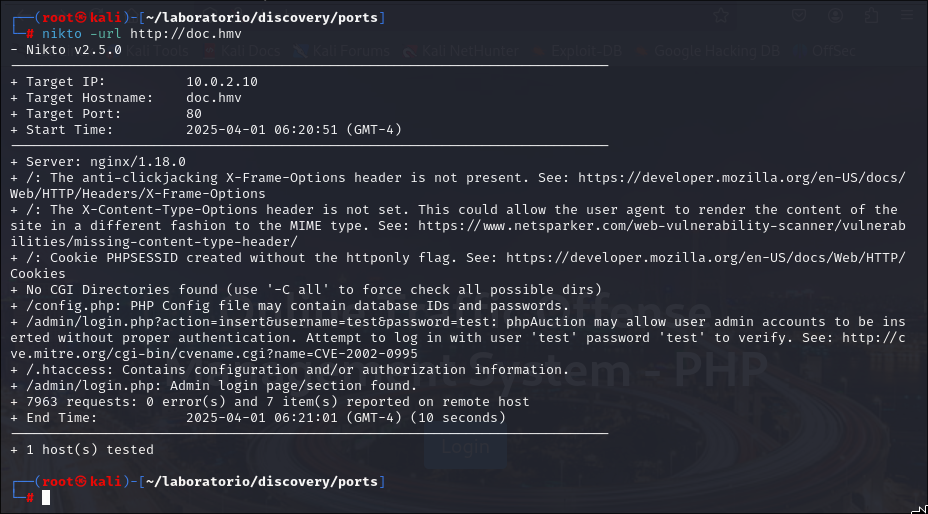The image size is (928, 514).
Task: Open the Pocket save icon
Action: [798, 15]
